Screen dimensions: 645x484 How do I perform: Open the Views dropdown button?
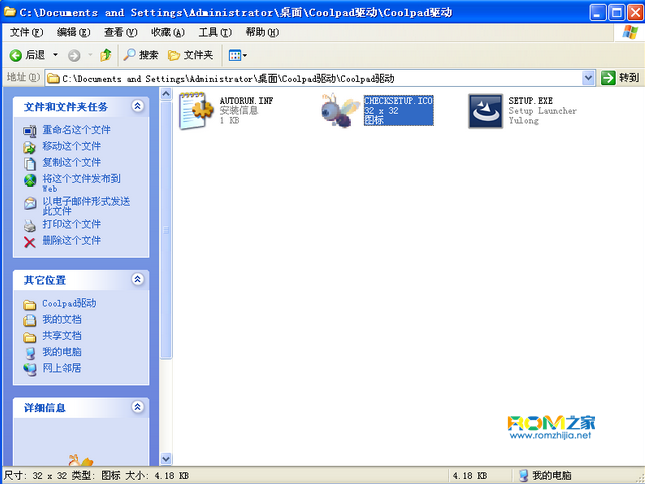(238, 55)
